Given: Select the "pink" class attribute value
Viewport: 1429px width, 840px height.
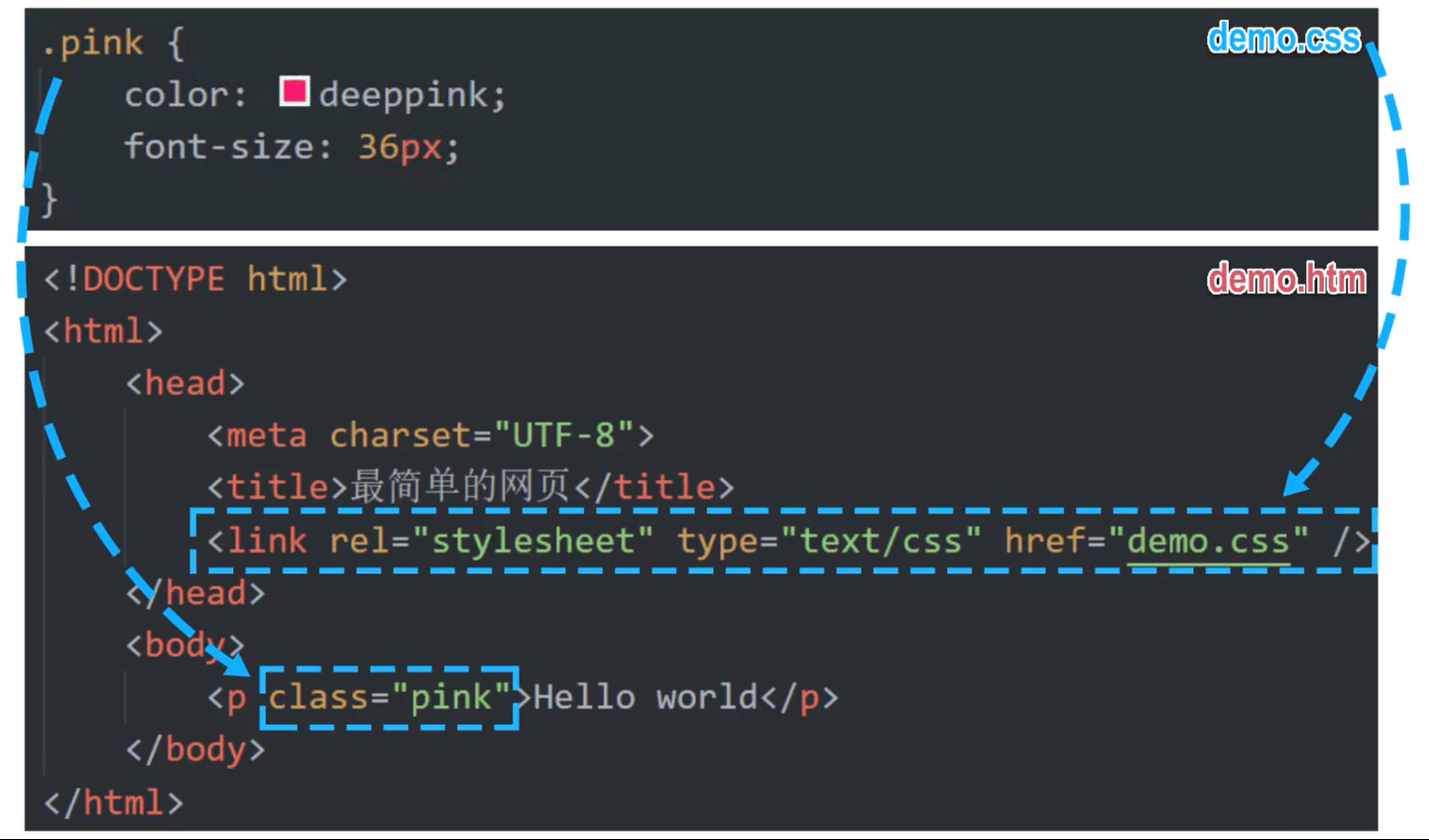Looking at the screenshot, I should point(451,698).
